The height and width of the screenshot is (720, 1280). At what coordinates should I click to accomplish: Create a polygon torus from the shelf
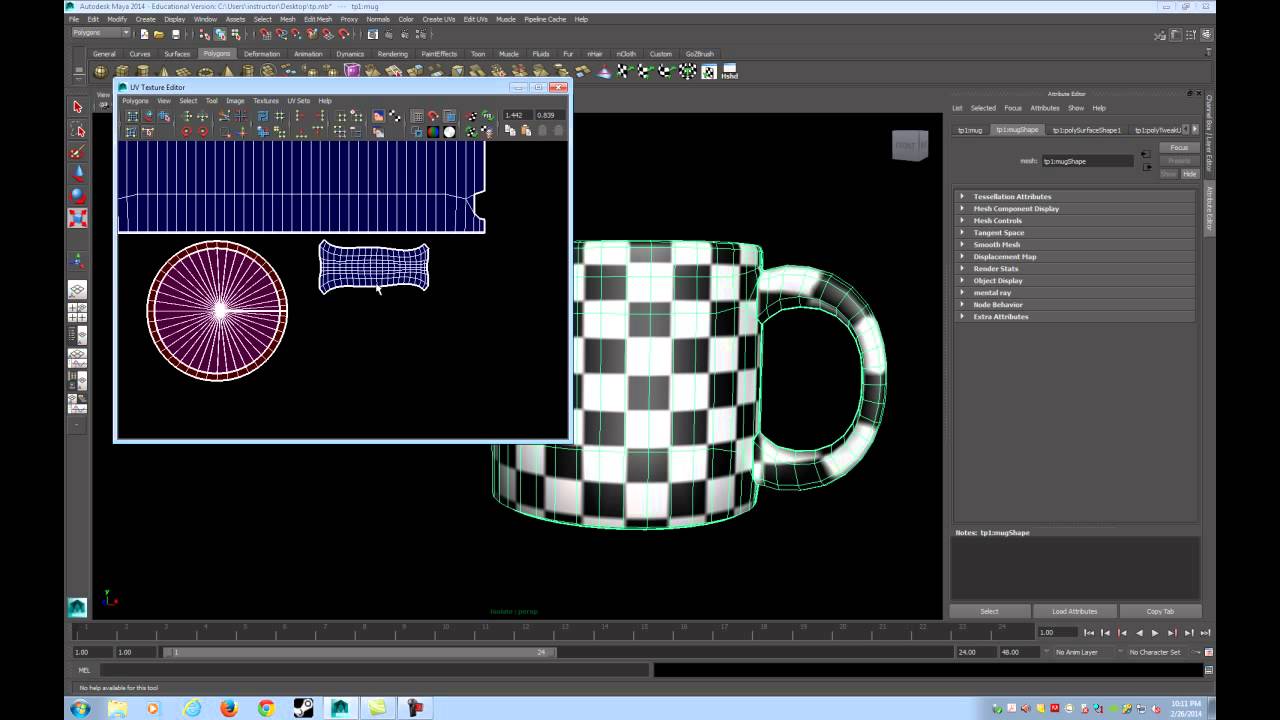click(x=206, y=72)
